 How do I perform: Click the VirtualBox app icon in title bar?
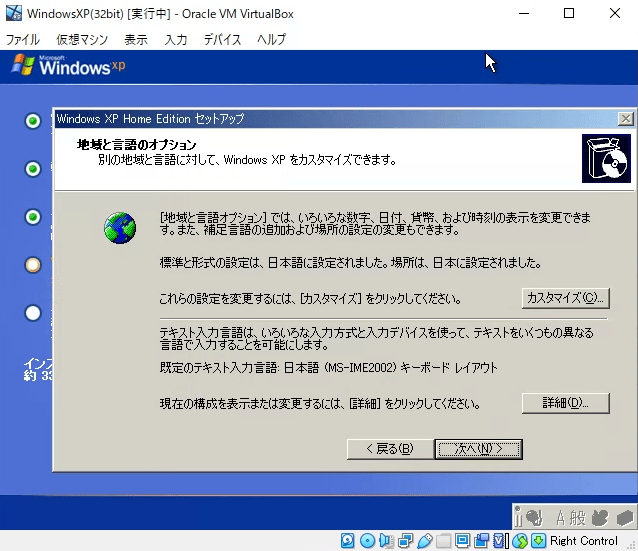[x=14, y=13]
